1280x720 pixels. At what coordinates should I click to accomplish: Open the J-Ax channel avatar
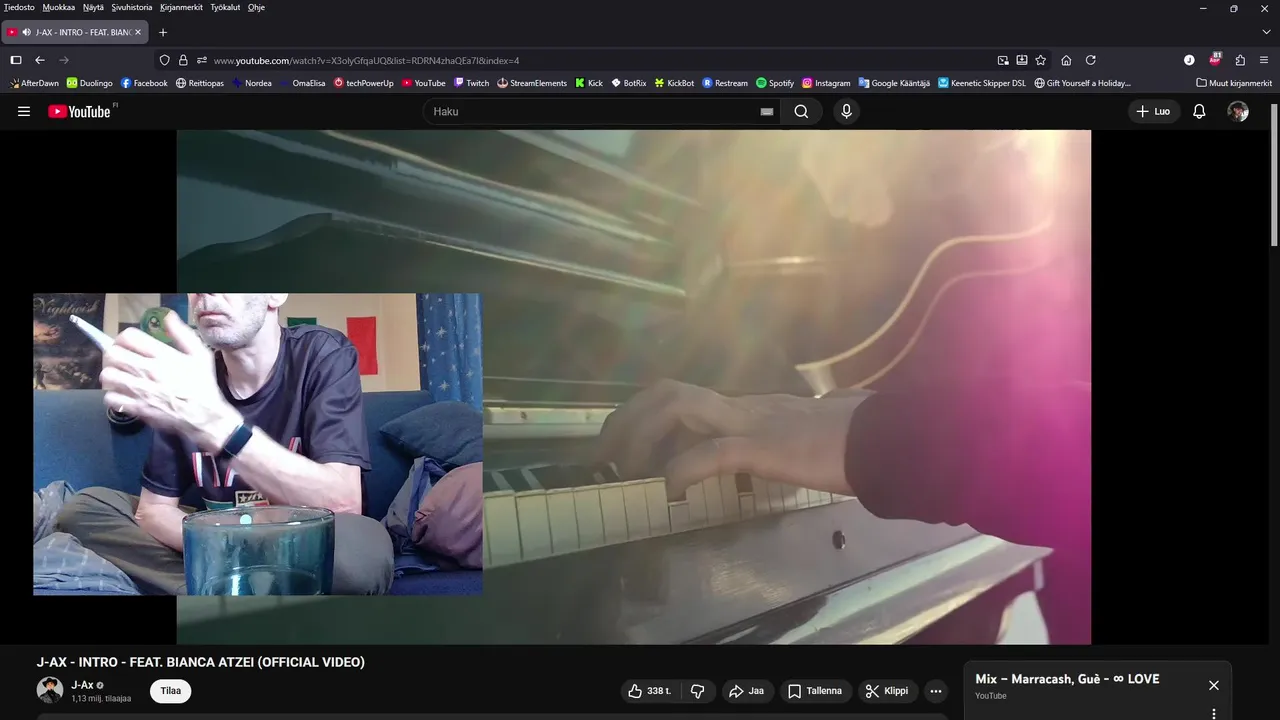click(50, 690)
